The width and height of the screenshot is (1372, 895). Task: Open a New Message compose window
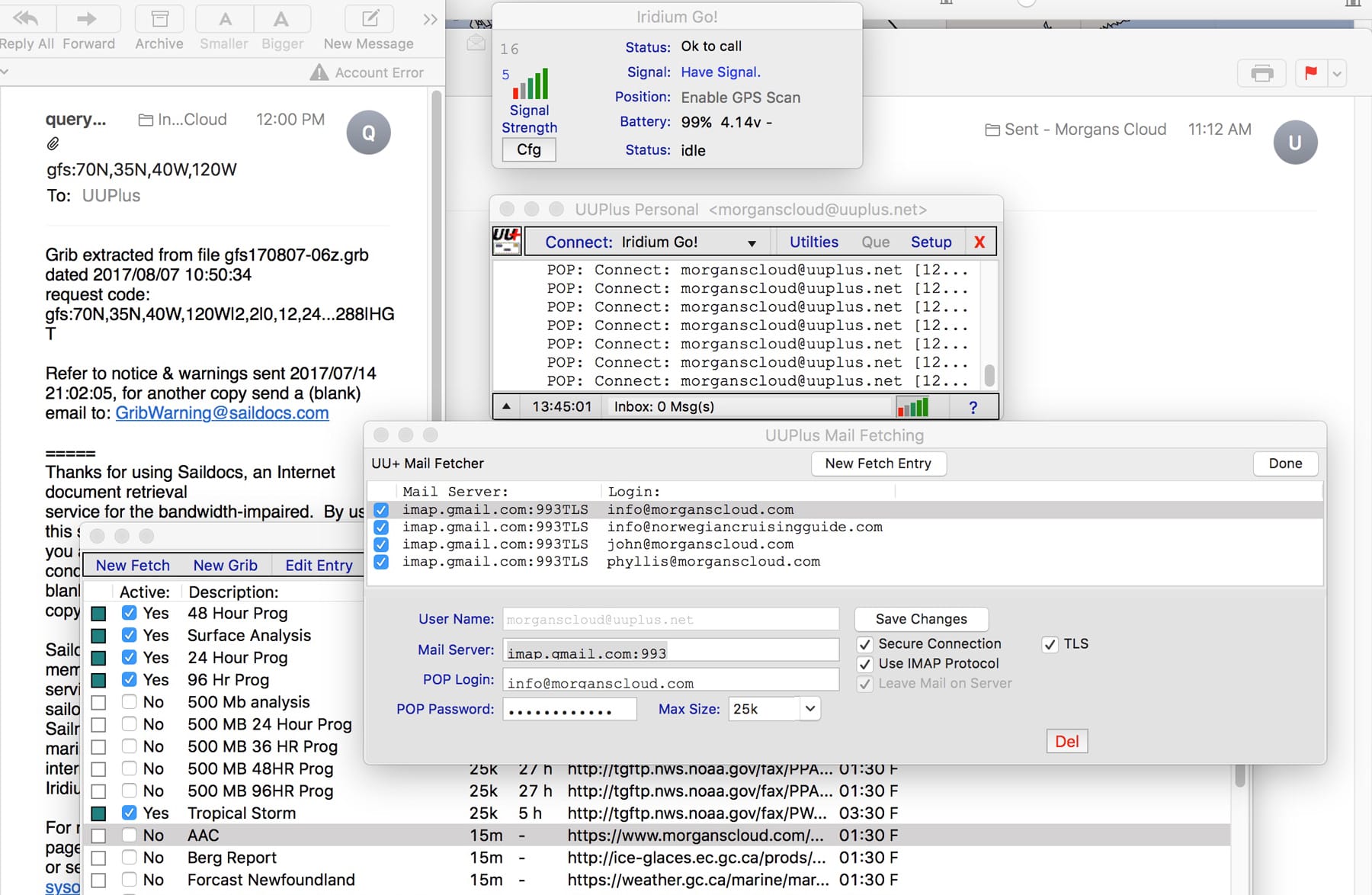368,19
